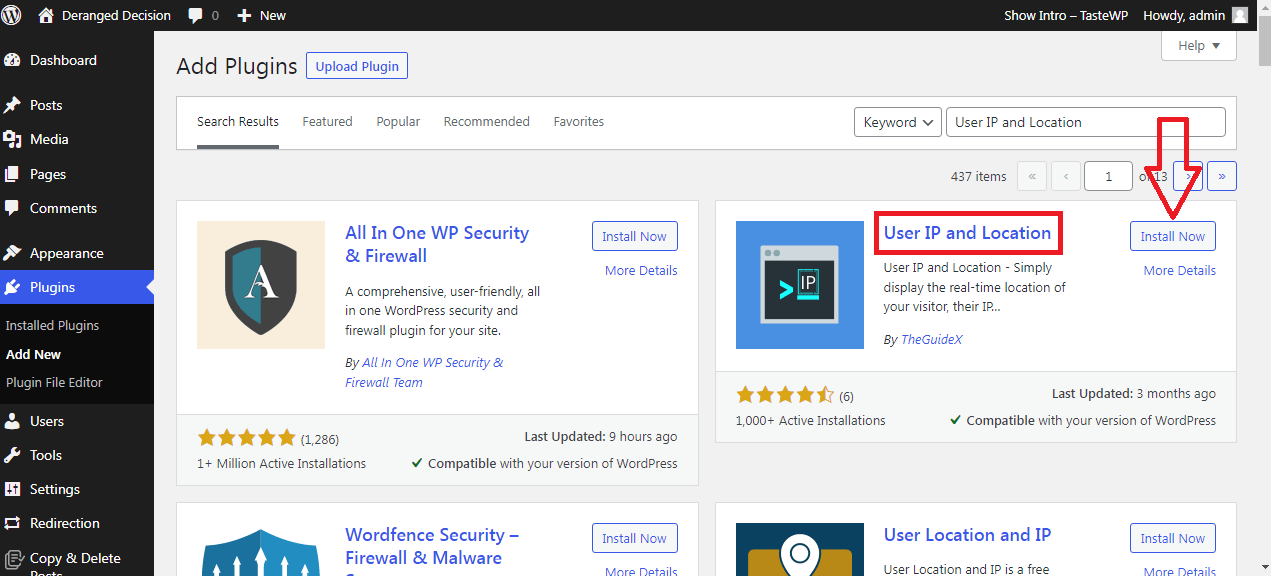Switch to the Popular tab
The image size is (1271, 576).
(398, 122)
